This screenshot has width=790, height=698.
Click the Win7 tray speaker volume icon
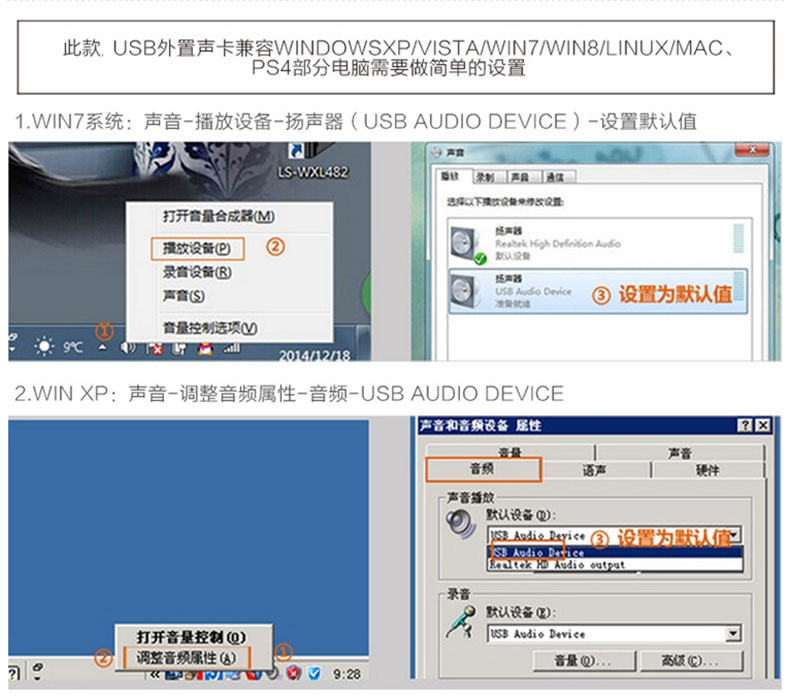click(128, 347)
